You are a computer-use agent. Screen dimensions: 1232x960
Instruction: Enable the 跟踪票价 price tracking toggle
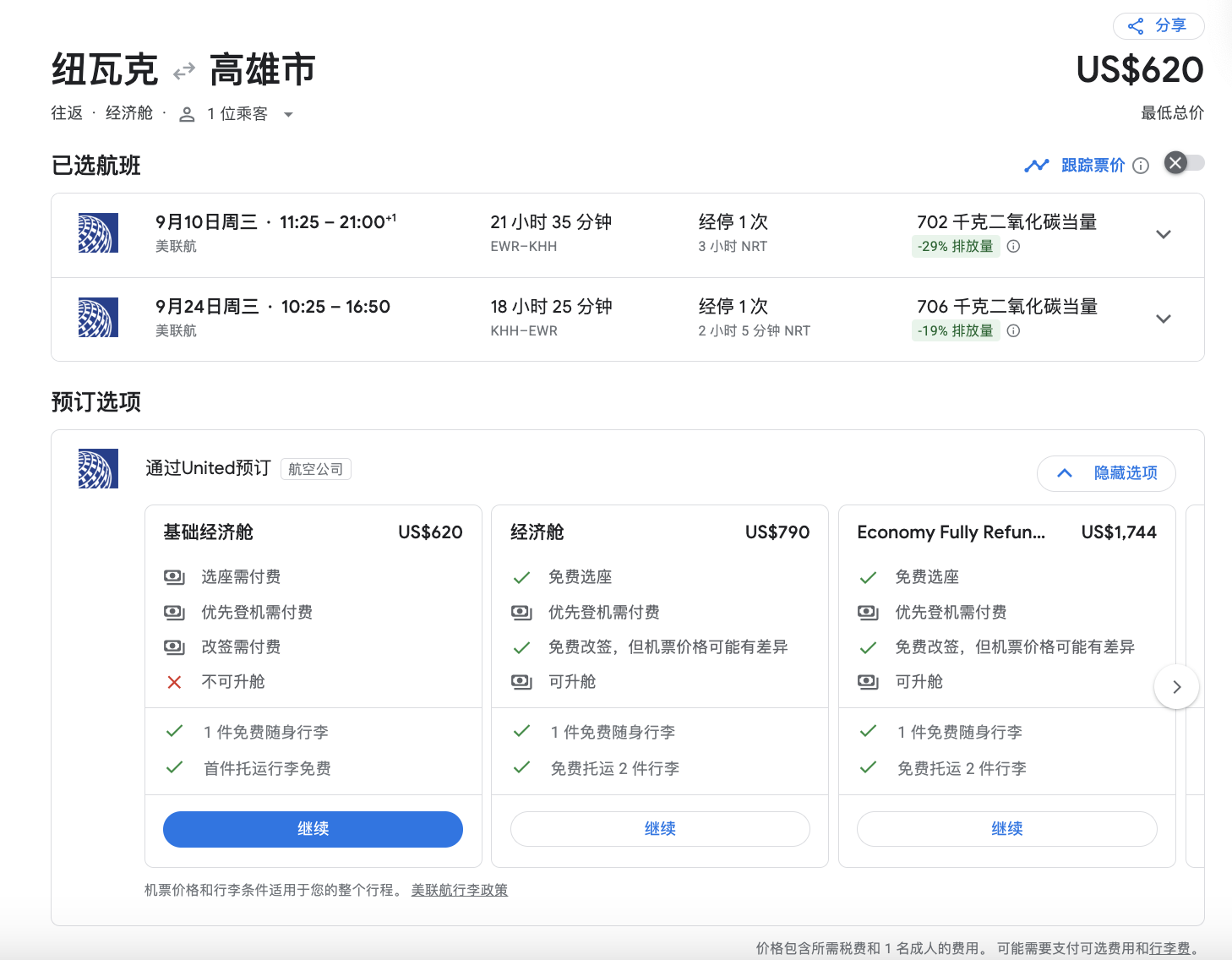pos(1184,163)
